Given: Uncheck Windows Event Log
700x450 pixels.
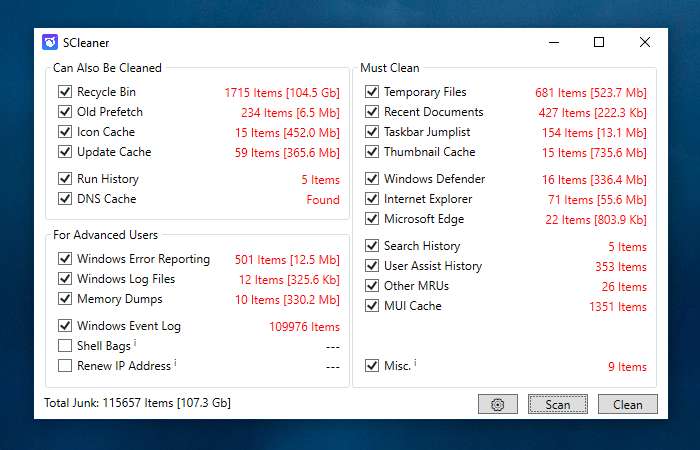Looking at the screenshot, I should [65, 325].
